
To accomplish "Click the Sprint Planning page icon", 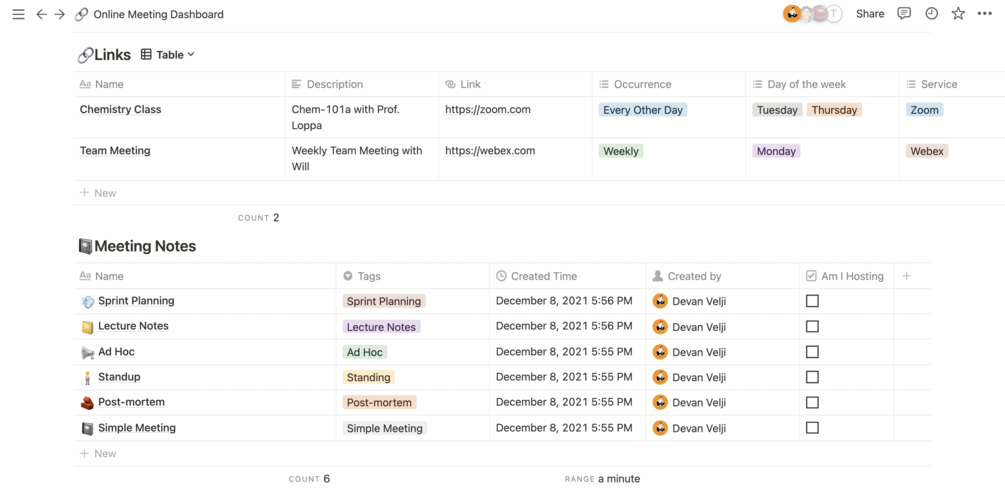I will [87, 301].
